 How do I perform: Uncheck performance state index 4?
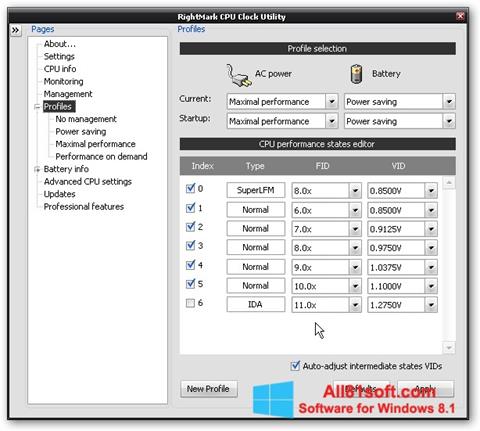pos(190,265)
